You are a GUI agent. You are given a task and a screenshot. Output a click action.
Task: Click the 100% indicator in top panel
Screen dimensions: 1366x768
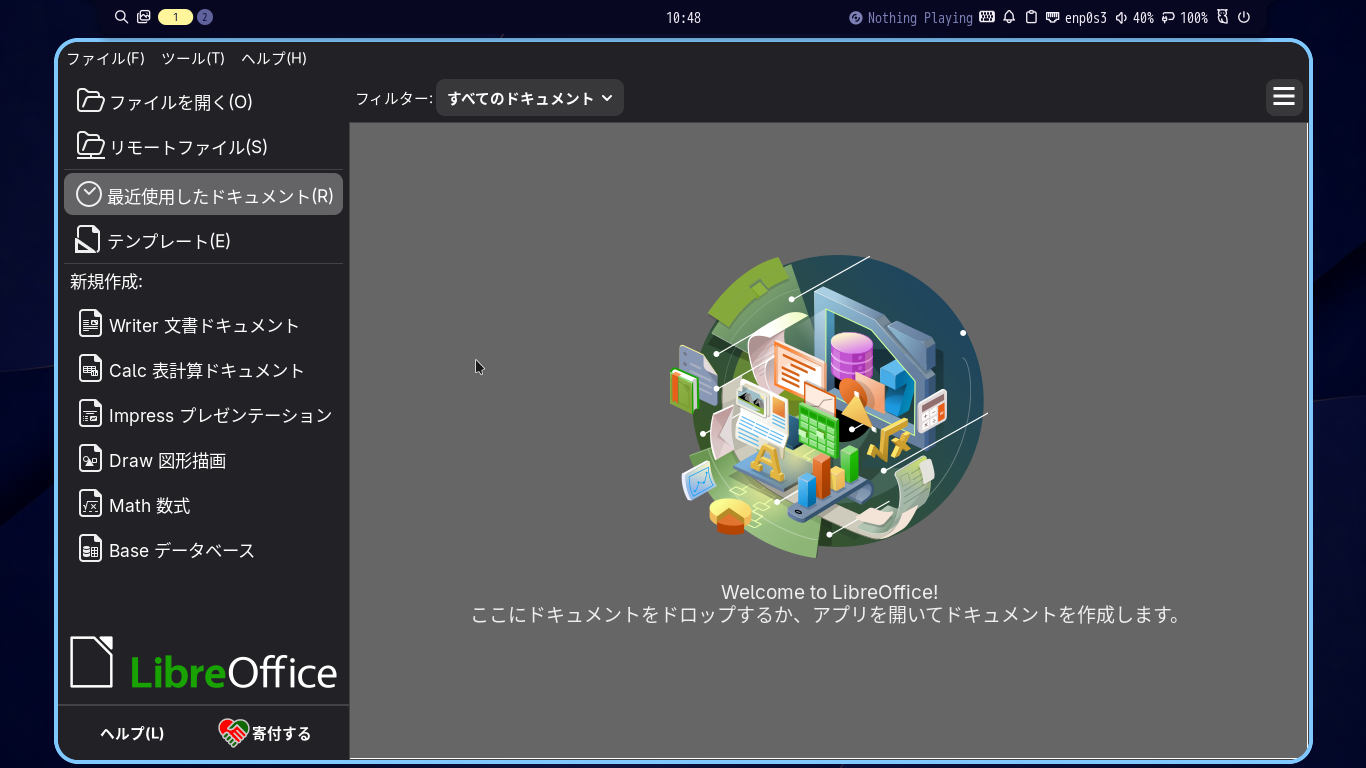pyautogui.click(x=1184, y=17)
